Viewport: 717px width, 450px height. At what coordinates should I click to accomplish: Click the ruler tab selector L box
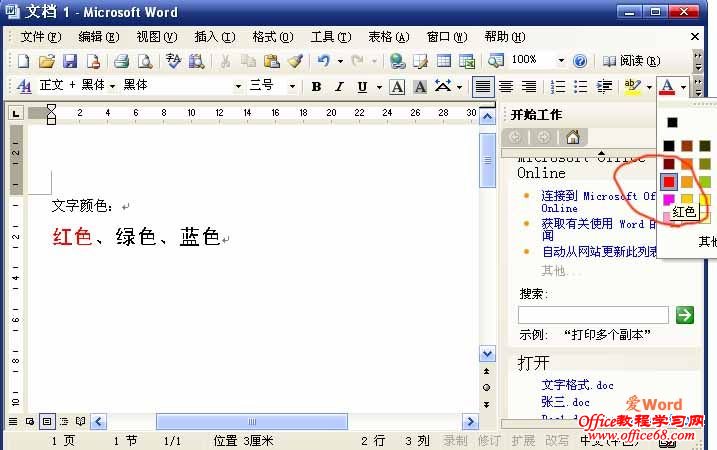pos(16,113)
